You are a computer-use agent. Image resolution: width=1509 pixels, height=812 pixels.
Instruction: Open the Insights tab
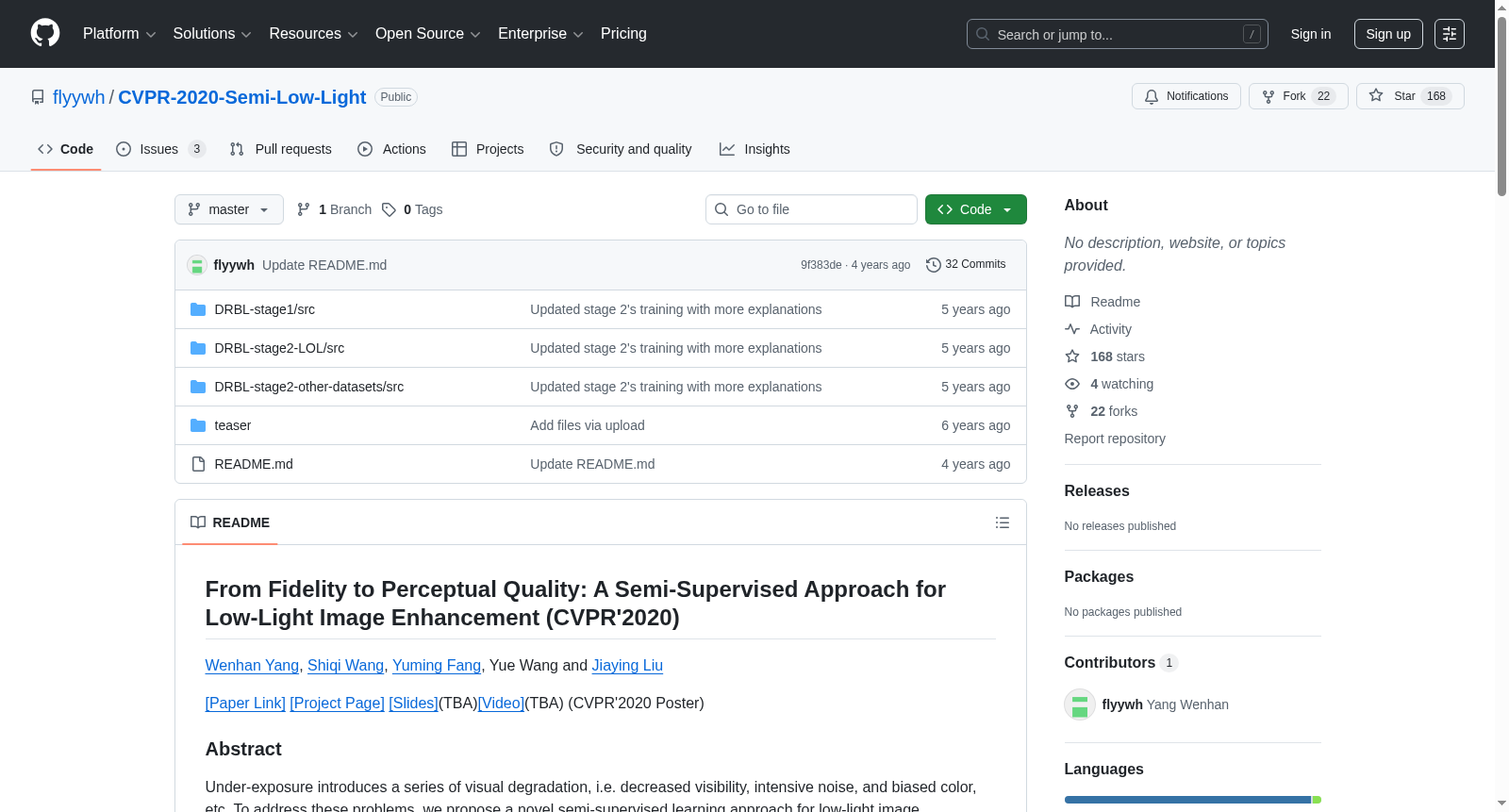(754, 149)
